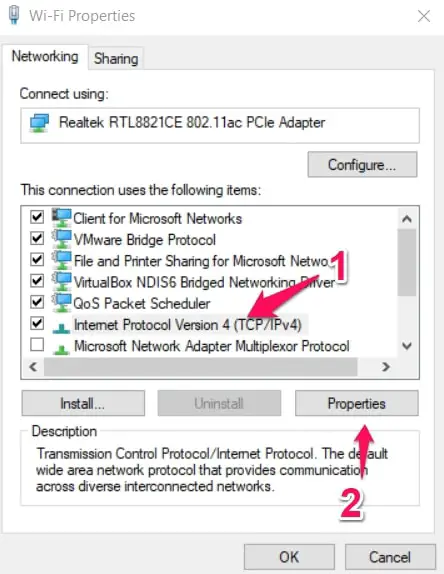Close the Wi-Fi Properties dialog

424,16
